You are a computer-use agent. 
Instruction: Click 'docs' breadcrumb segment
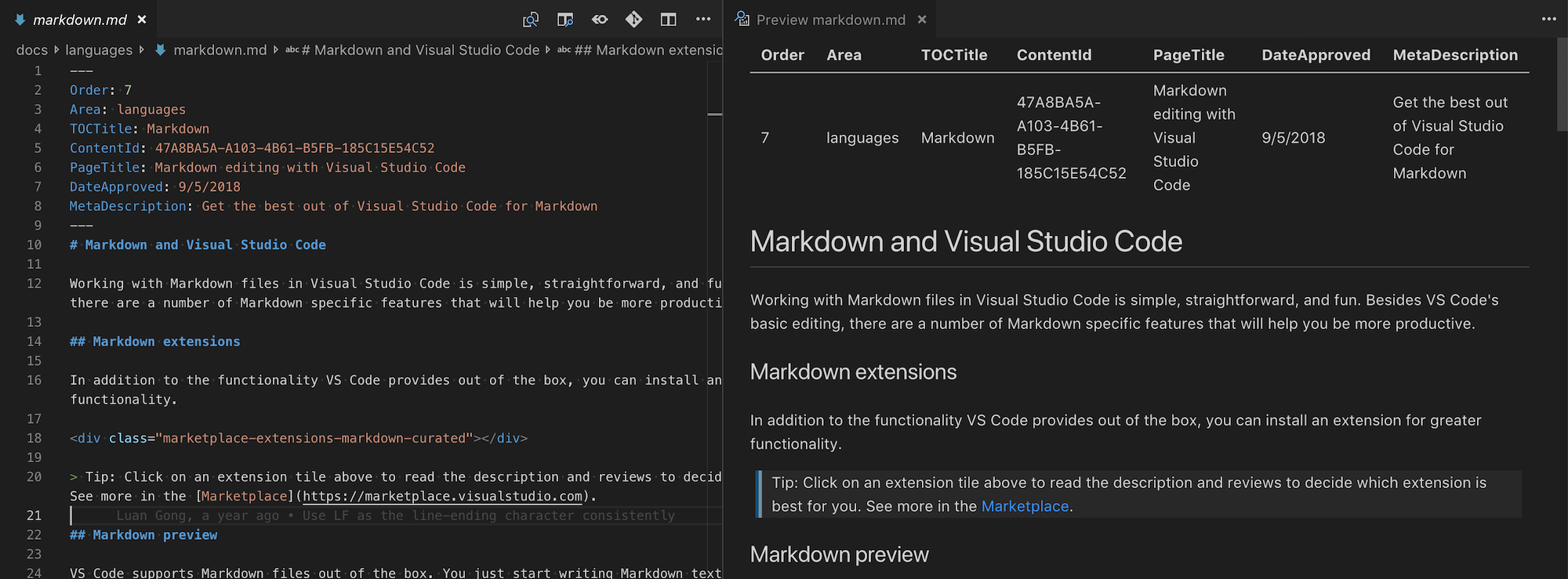point(32,50)
